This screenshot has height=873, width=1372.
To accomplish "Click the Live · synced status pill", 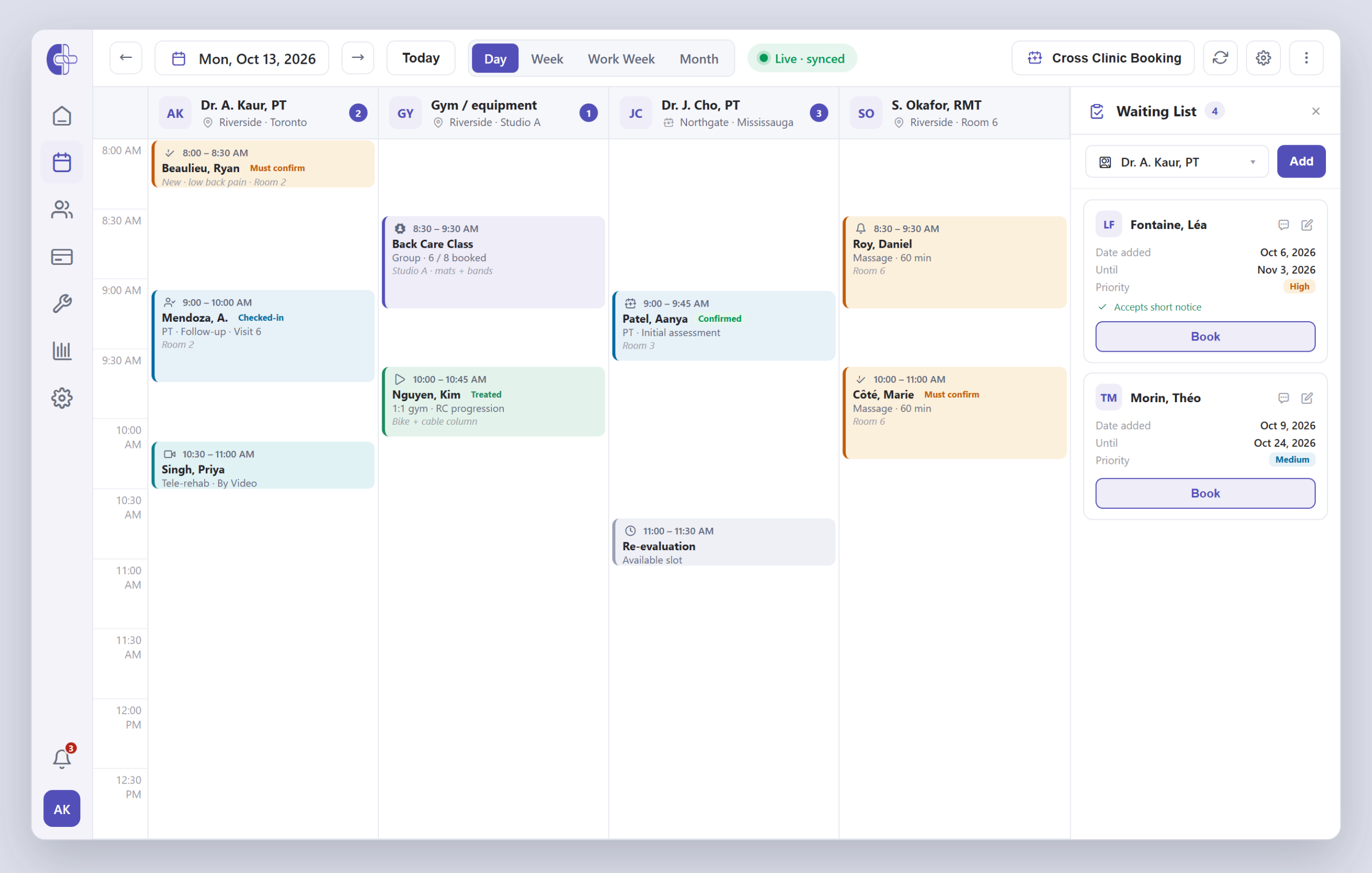I will [x=802, y=58].
